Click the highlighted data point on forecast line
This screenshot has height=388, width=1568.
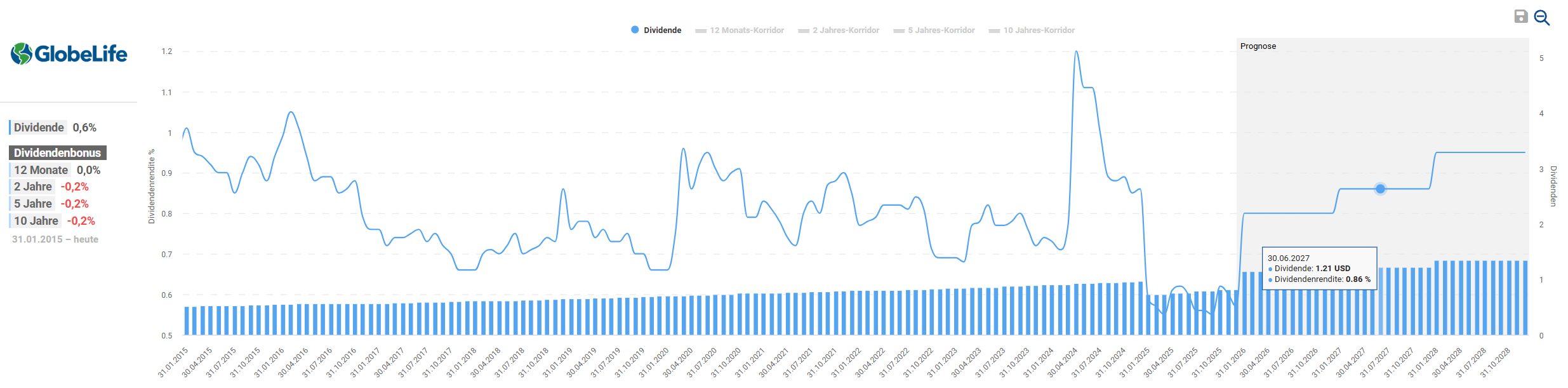(1380, 189)
